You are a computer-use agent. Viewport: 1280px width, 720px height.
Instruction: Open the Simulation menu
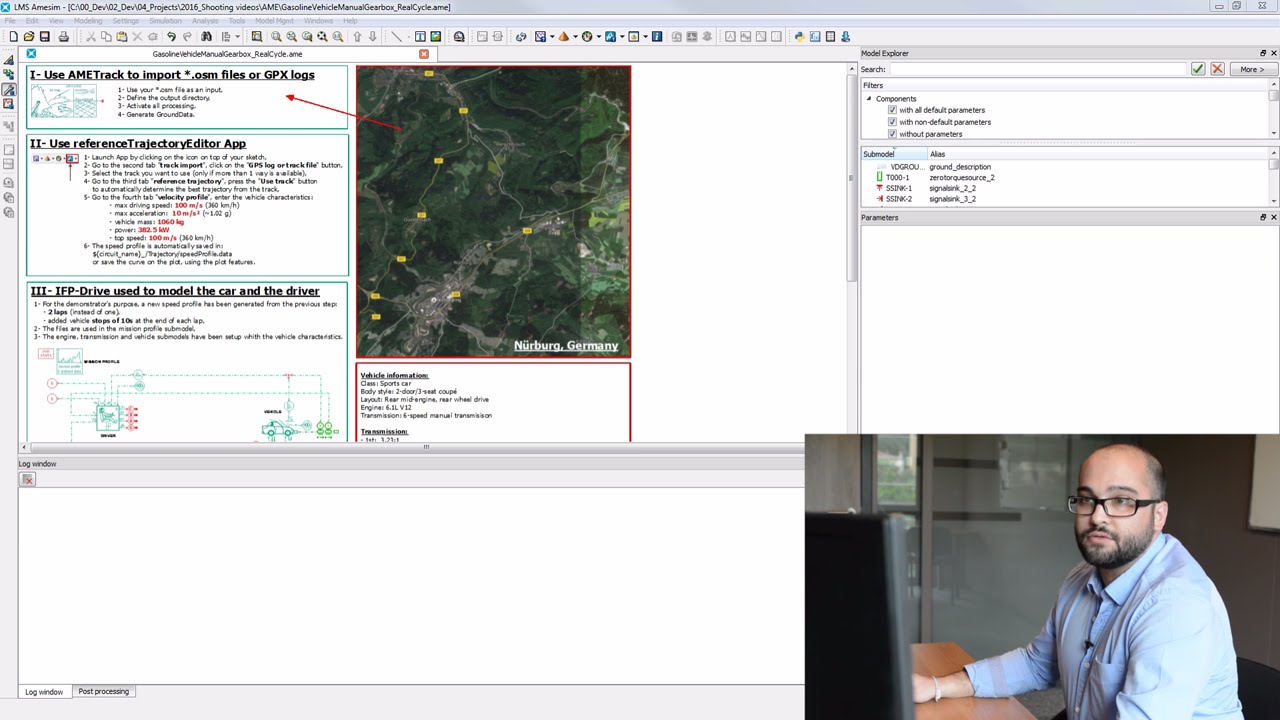(x=165, y=20)
